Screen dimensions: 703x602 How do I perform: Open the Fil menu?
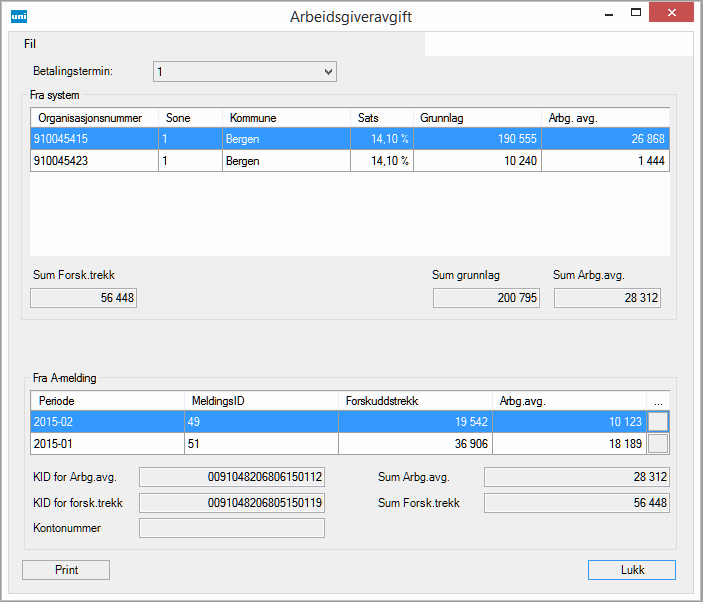[x=30, y=44]
